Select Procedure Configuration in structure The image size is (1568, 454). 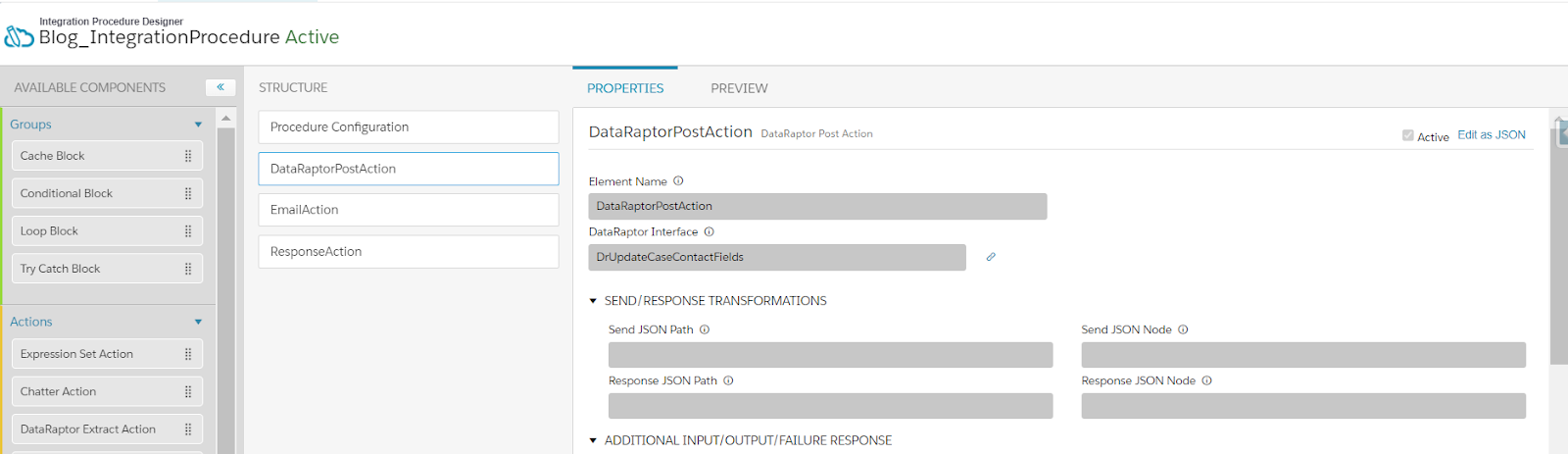(x=409, y=127)
